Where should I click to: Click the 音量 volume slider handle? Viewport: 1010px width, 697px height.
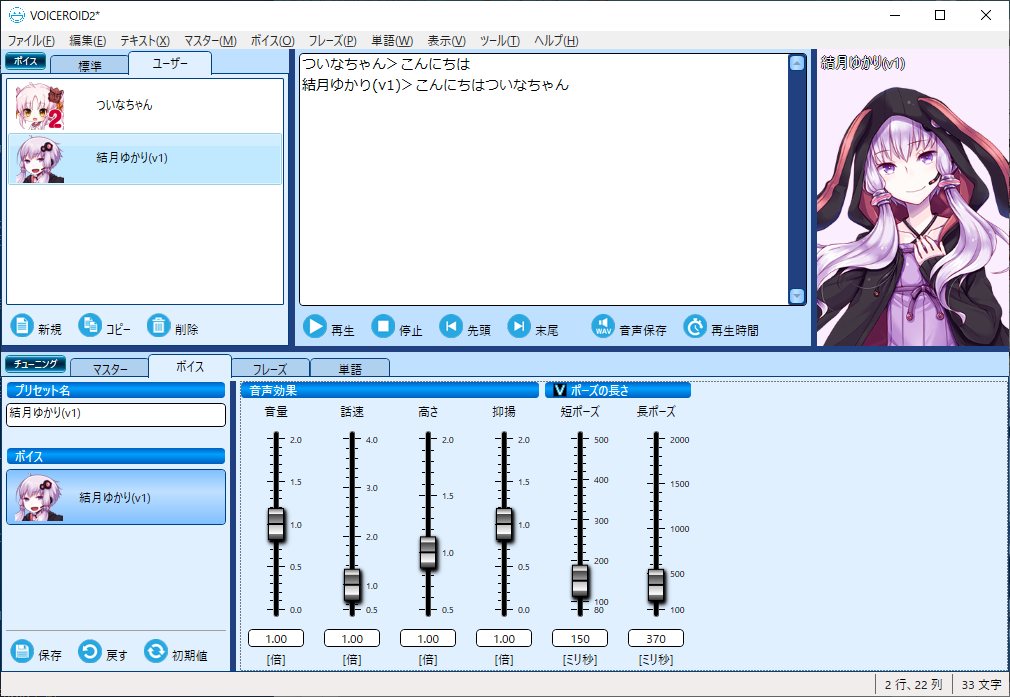276,524
